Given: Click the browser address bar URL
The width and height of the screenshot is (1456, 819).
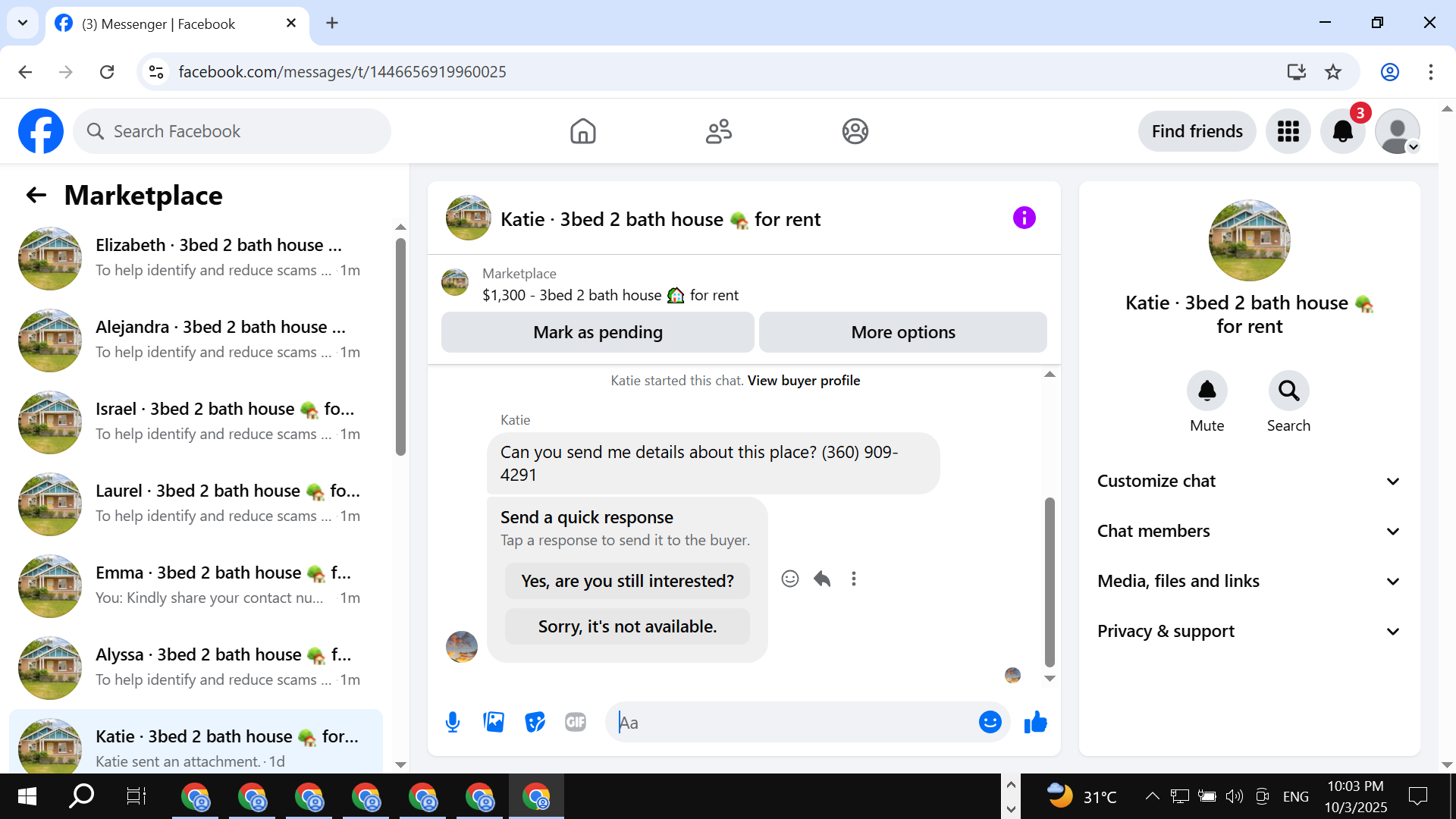Looking at the screenshot, I should pyautogui.click(x=343, y=72).
